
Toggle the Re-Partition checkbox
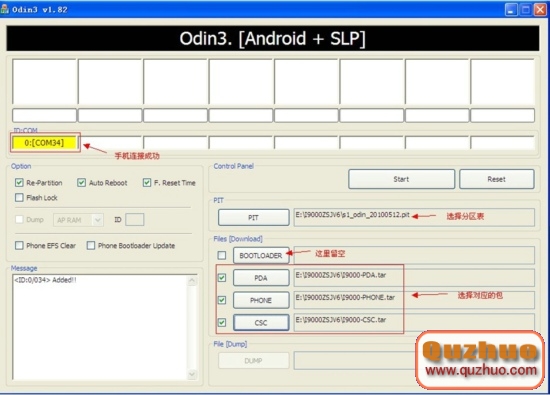tap(19, 182)
